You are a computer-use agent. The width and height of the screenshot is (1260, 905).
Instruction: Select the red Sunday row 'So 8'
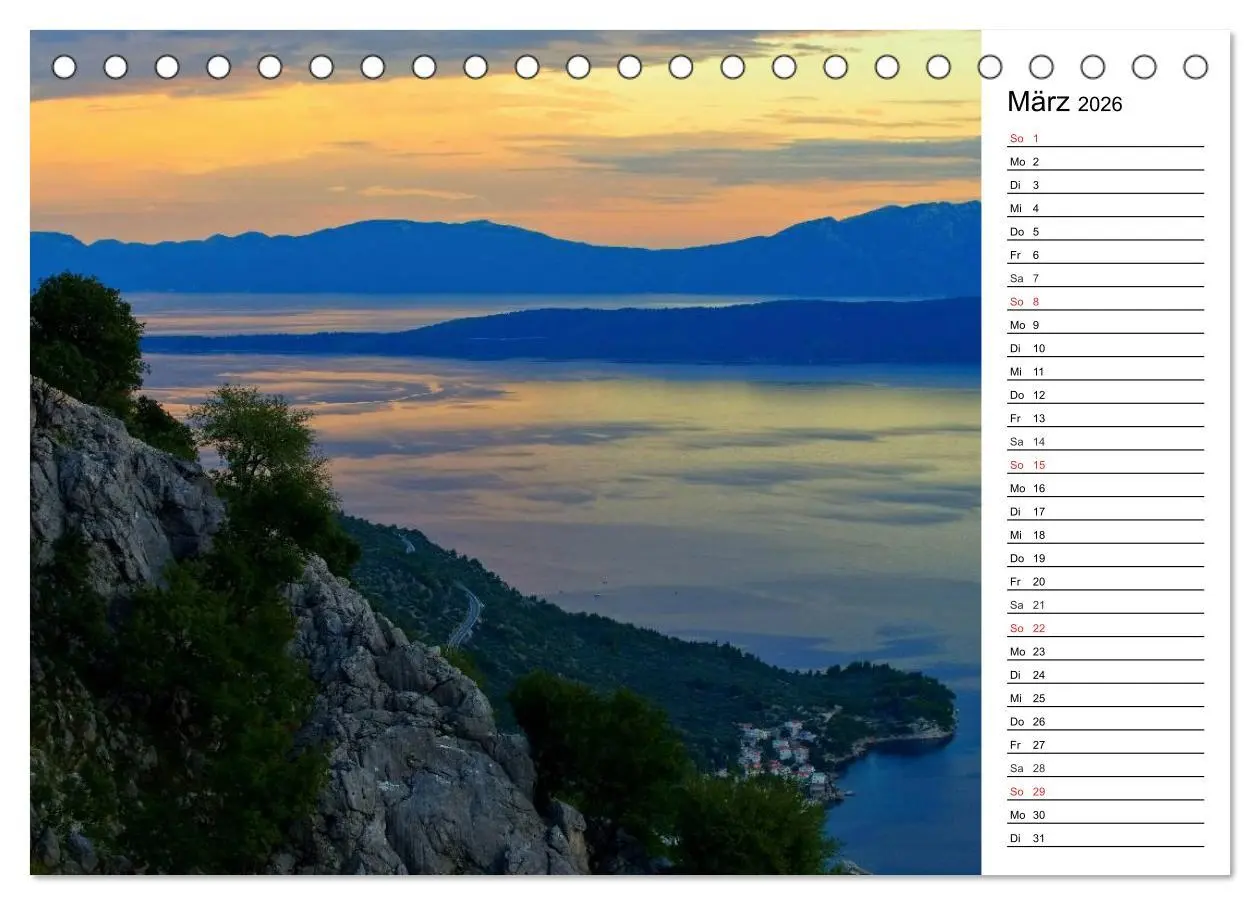click(x=1105, y=301)
